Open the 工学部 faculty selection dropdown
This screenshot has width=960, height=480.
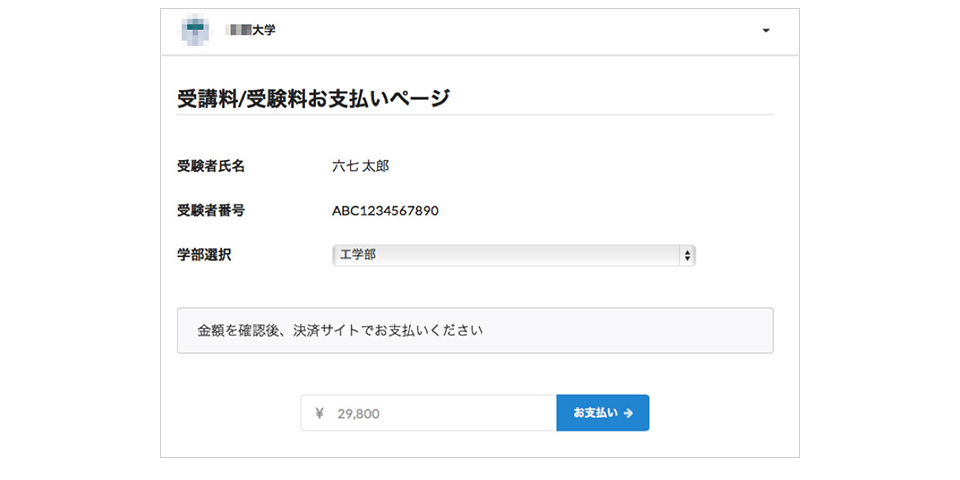tap(514, 255)
